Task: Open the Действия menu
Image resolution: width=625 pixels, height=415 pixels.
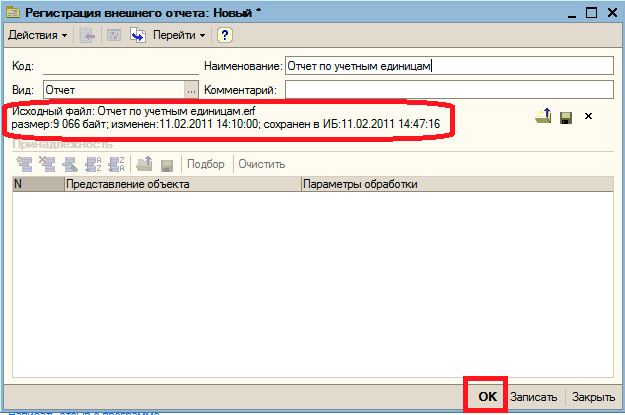Action: coord(37,35)
